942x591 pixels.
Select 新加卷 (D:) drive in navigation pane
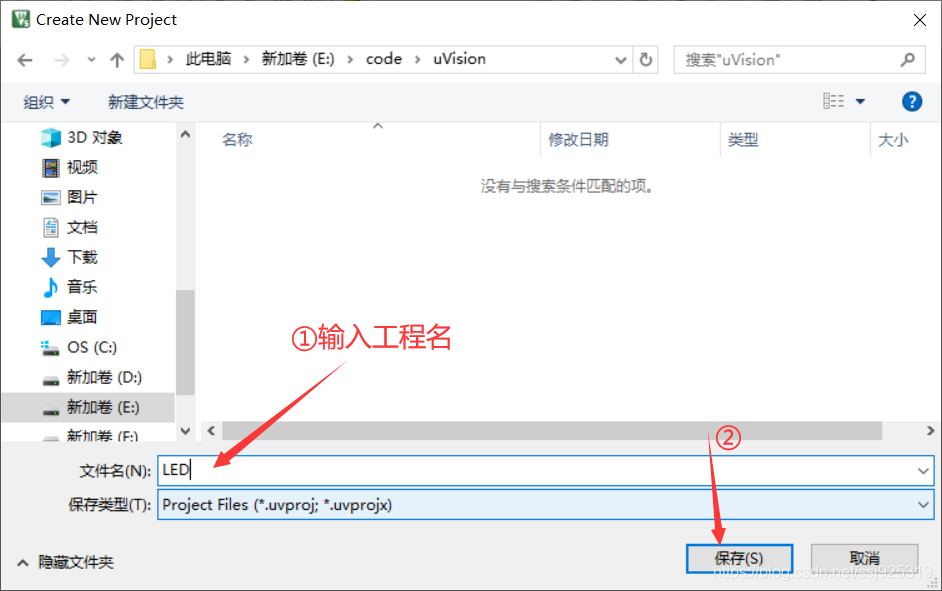(x=91, y=377)
